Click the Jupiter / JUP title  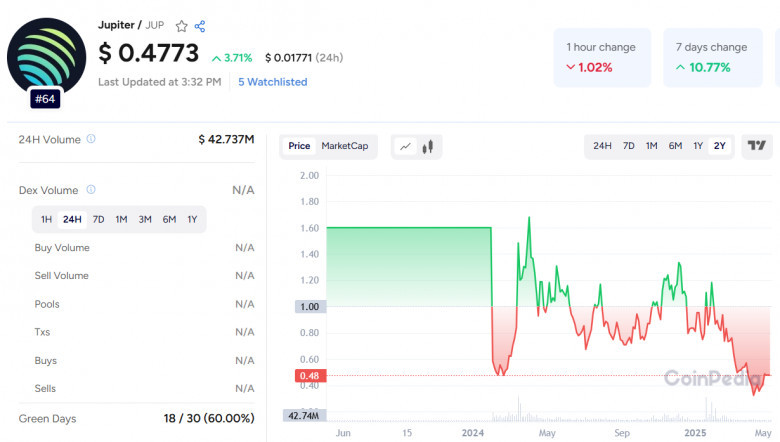point(131,25)
